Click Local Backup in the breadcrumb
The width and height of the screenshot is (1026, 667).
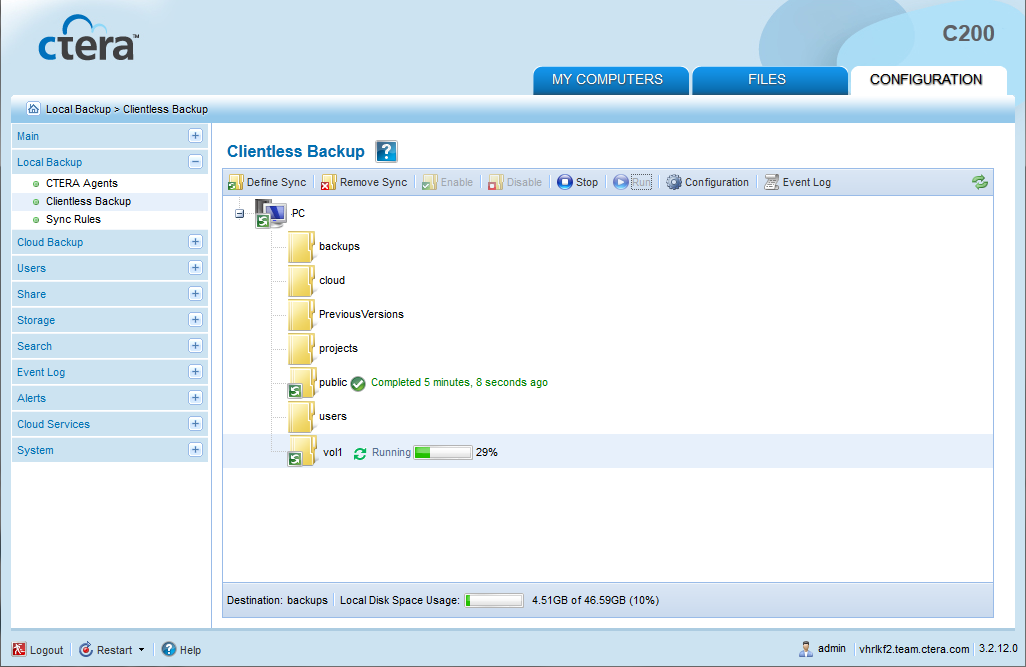(79, 109)
